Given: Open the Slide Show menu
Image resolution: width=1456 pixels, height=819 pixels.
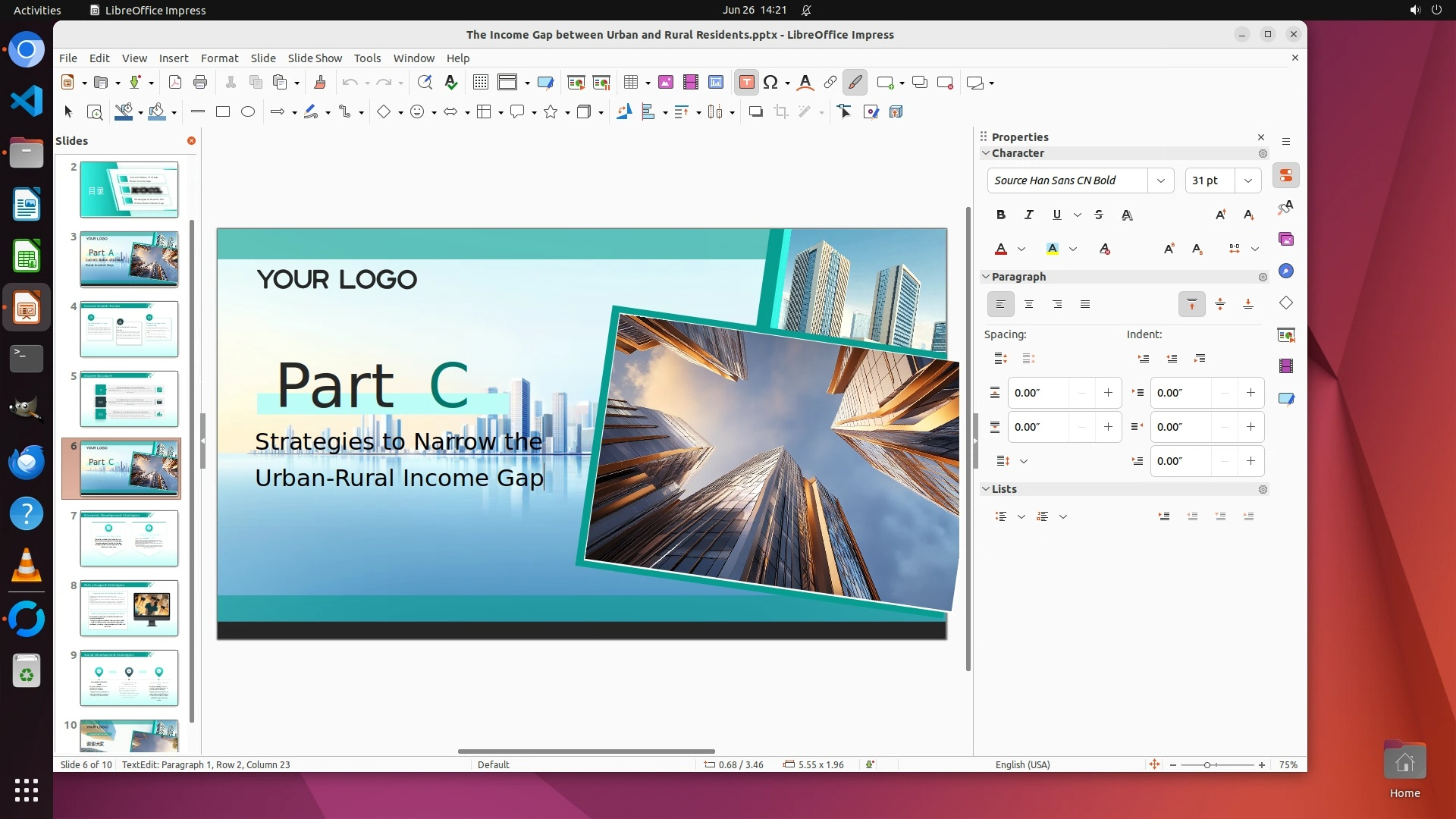Looking at the screenshot, I should click(x=315, y=58).
